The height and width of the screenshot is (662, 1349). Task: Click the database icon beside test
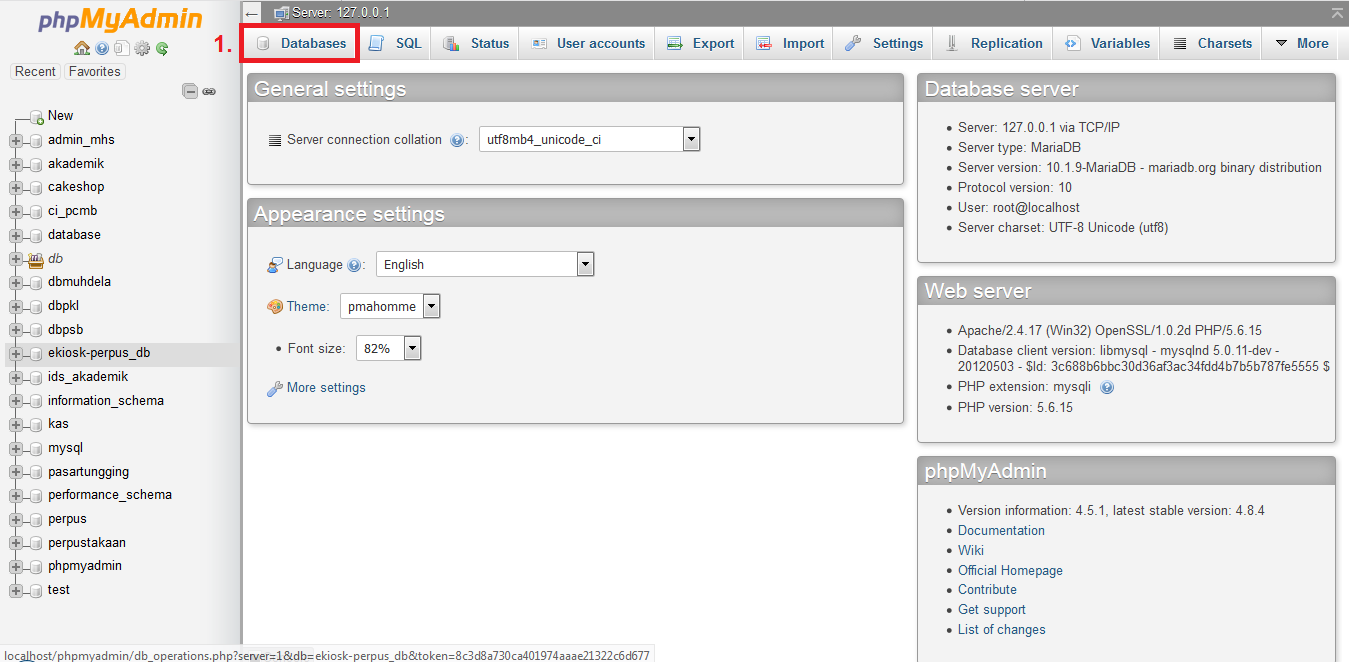click(36, 590)
